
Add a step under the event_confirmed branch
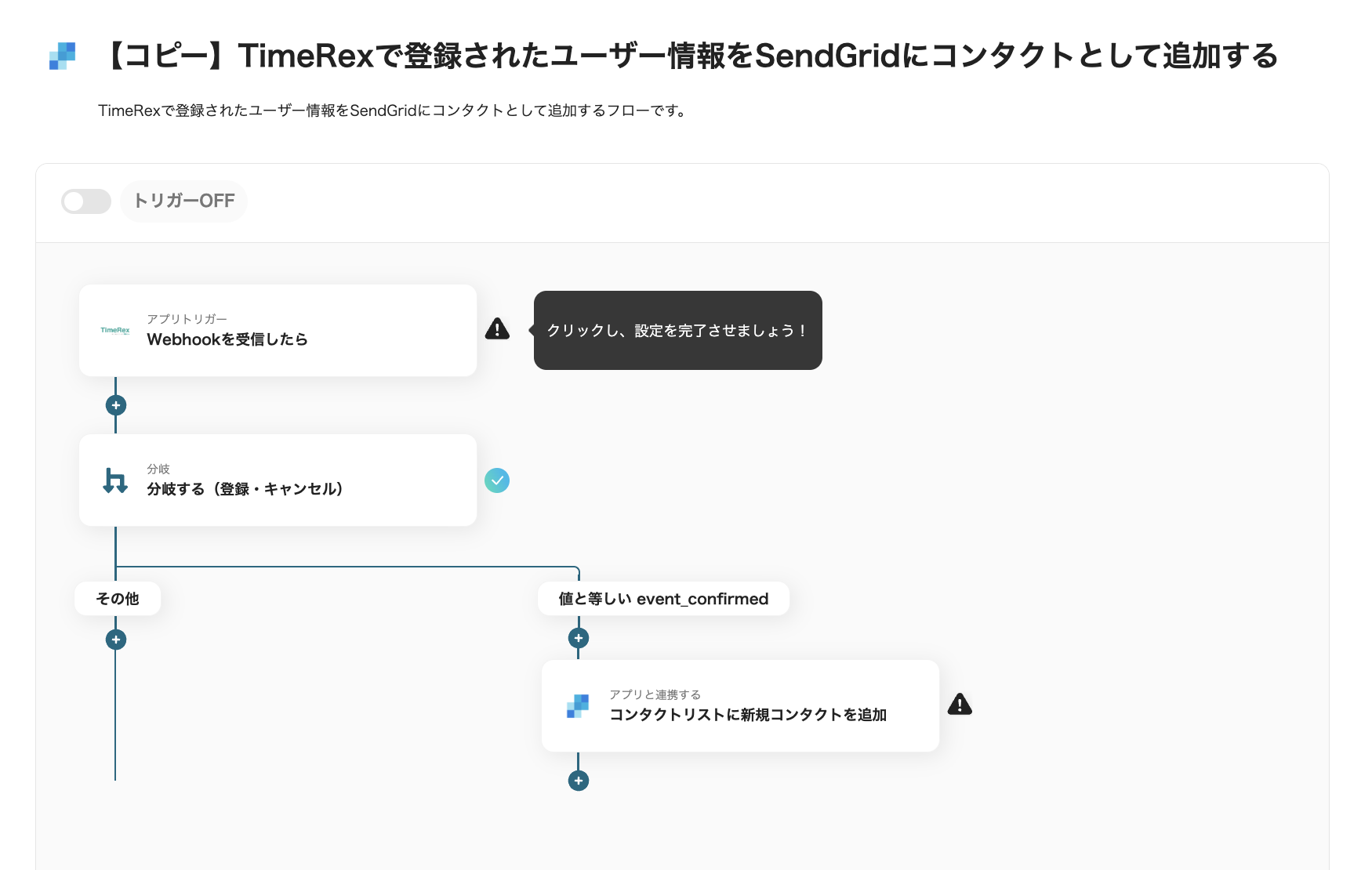point(579,638)
